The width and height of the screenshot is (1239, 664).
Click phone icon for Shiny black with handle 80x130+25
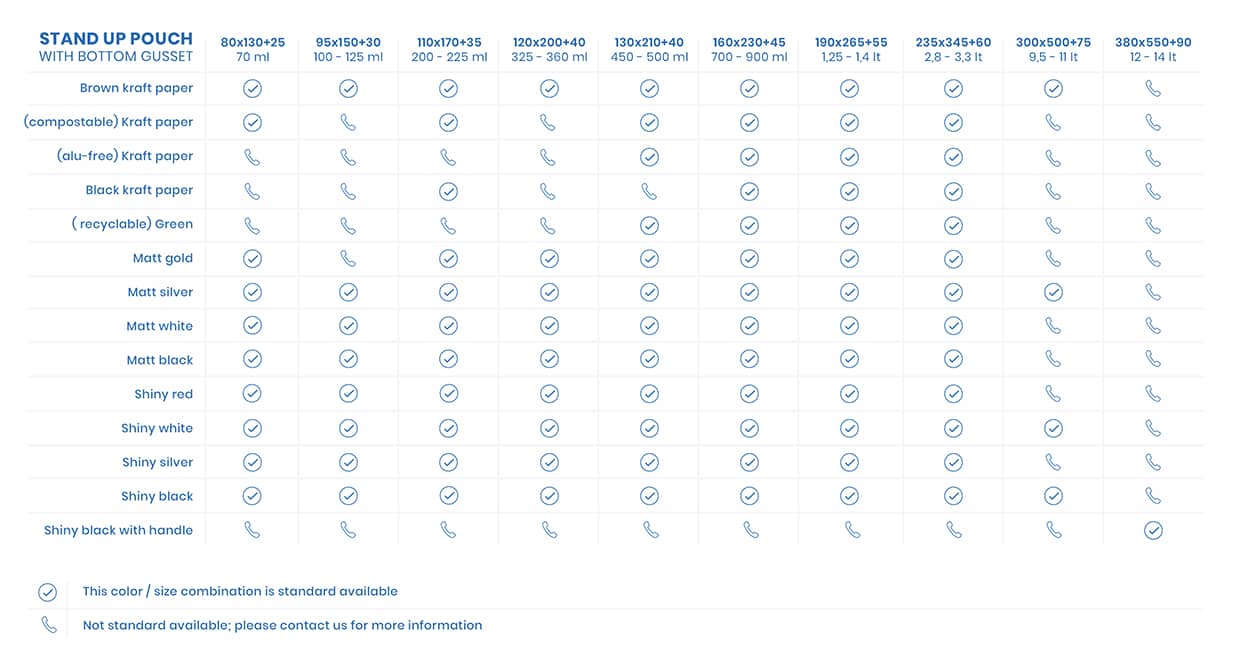[x=252, y=530]
